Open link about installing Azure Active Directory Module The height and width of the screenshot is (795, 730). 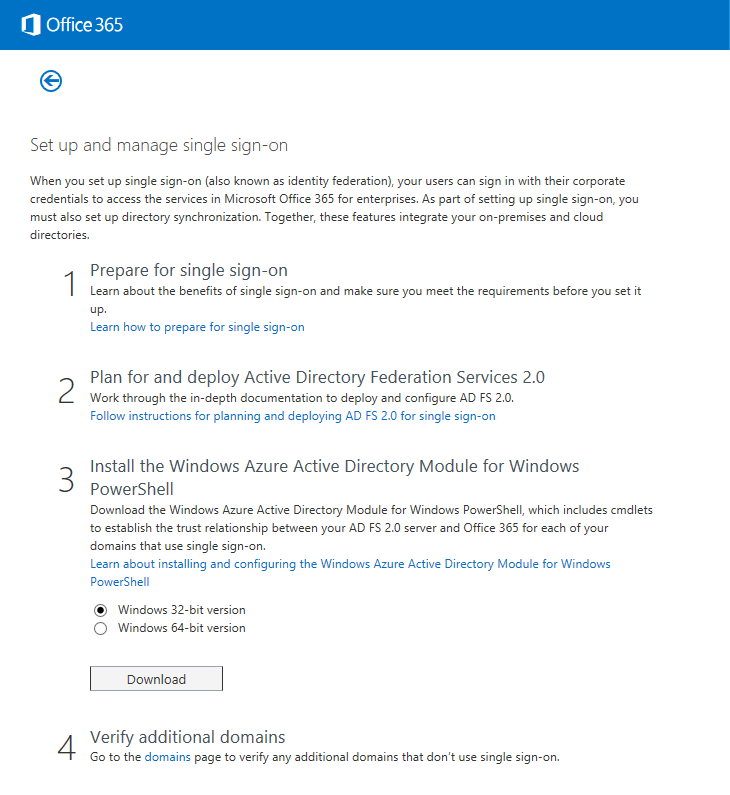[x=350, y=572]
